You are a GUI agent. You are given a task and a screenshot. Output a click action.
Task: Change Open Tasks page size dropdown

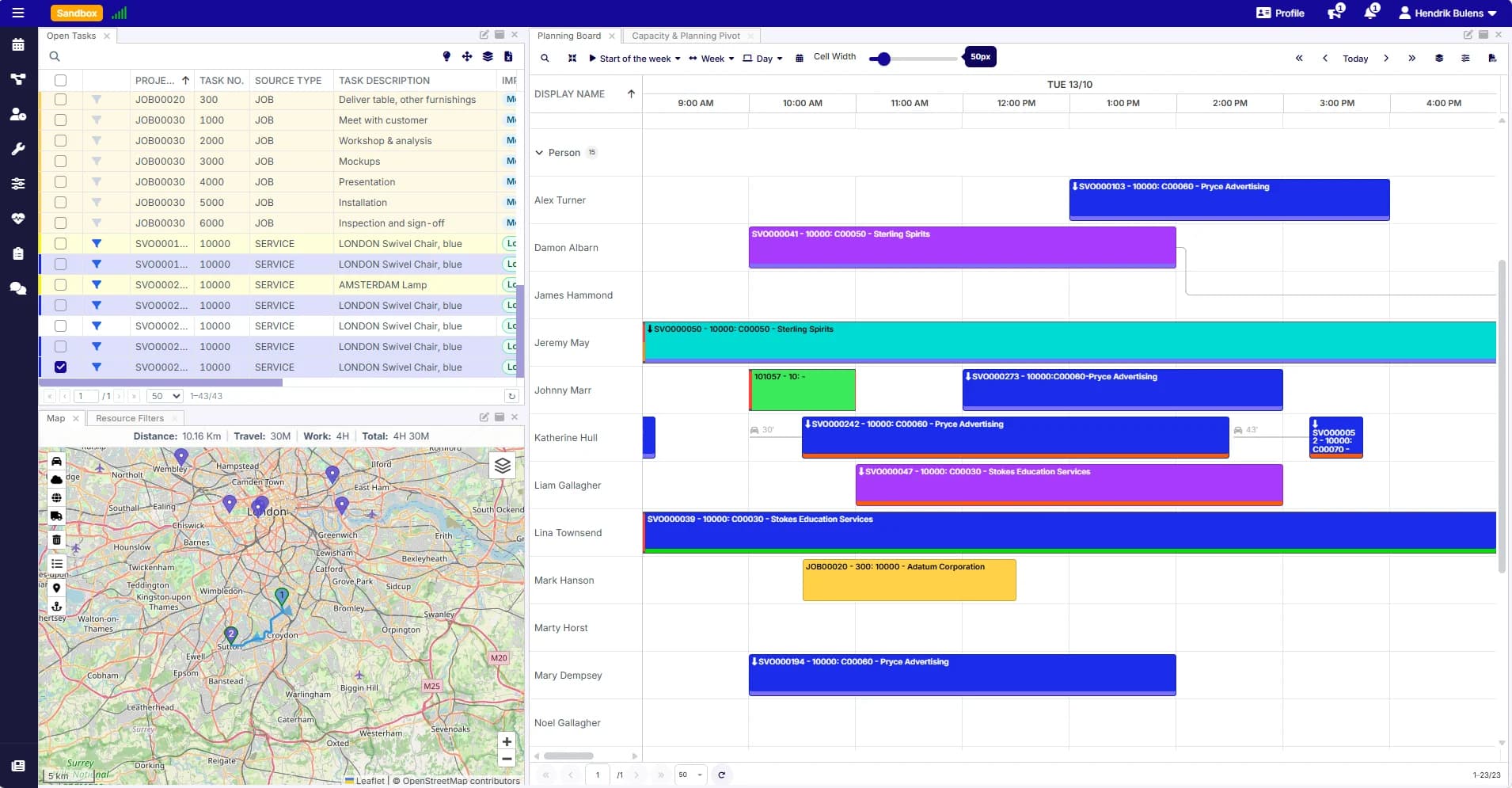pyautogui.click(x=165, y=396)
